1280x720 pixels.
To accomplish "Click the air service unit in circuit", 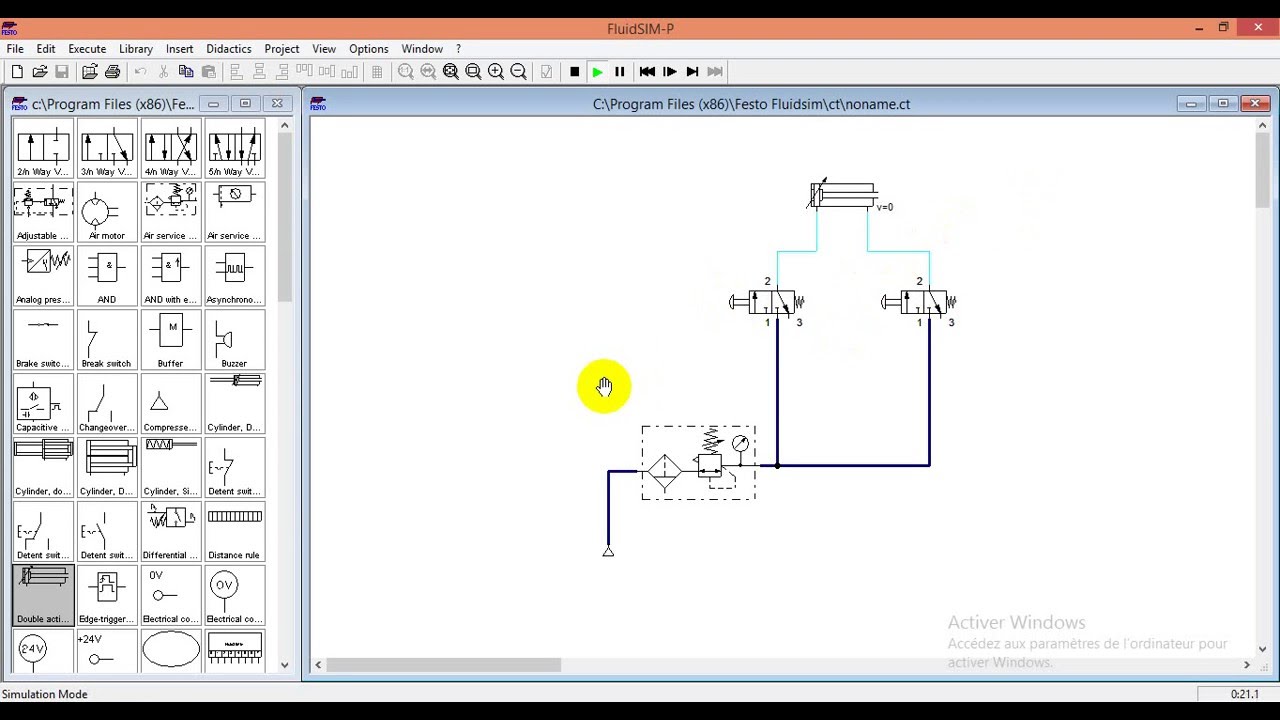I will click(699, 463).
